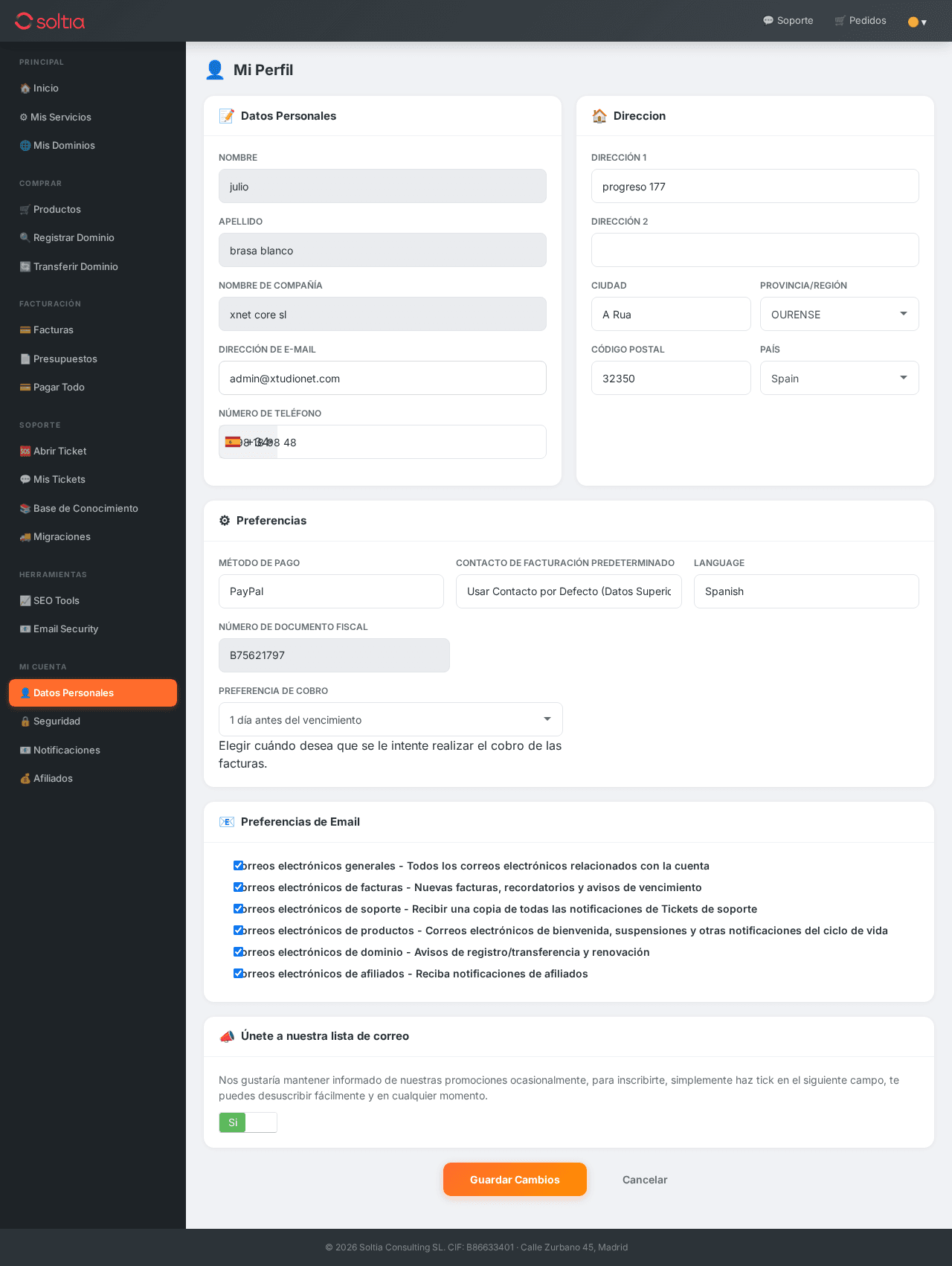Click the Spain flag phone prefix
The image size is (952, 1266).
pyautogui.click(x=233, y=442)
